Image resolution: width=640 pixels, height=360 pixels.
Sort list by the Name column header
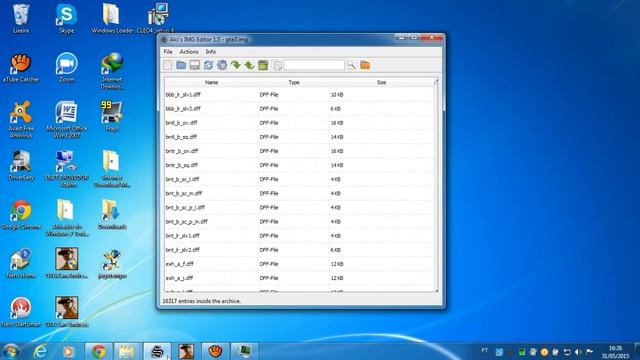click(x=211, y=82)
